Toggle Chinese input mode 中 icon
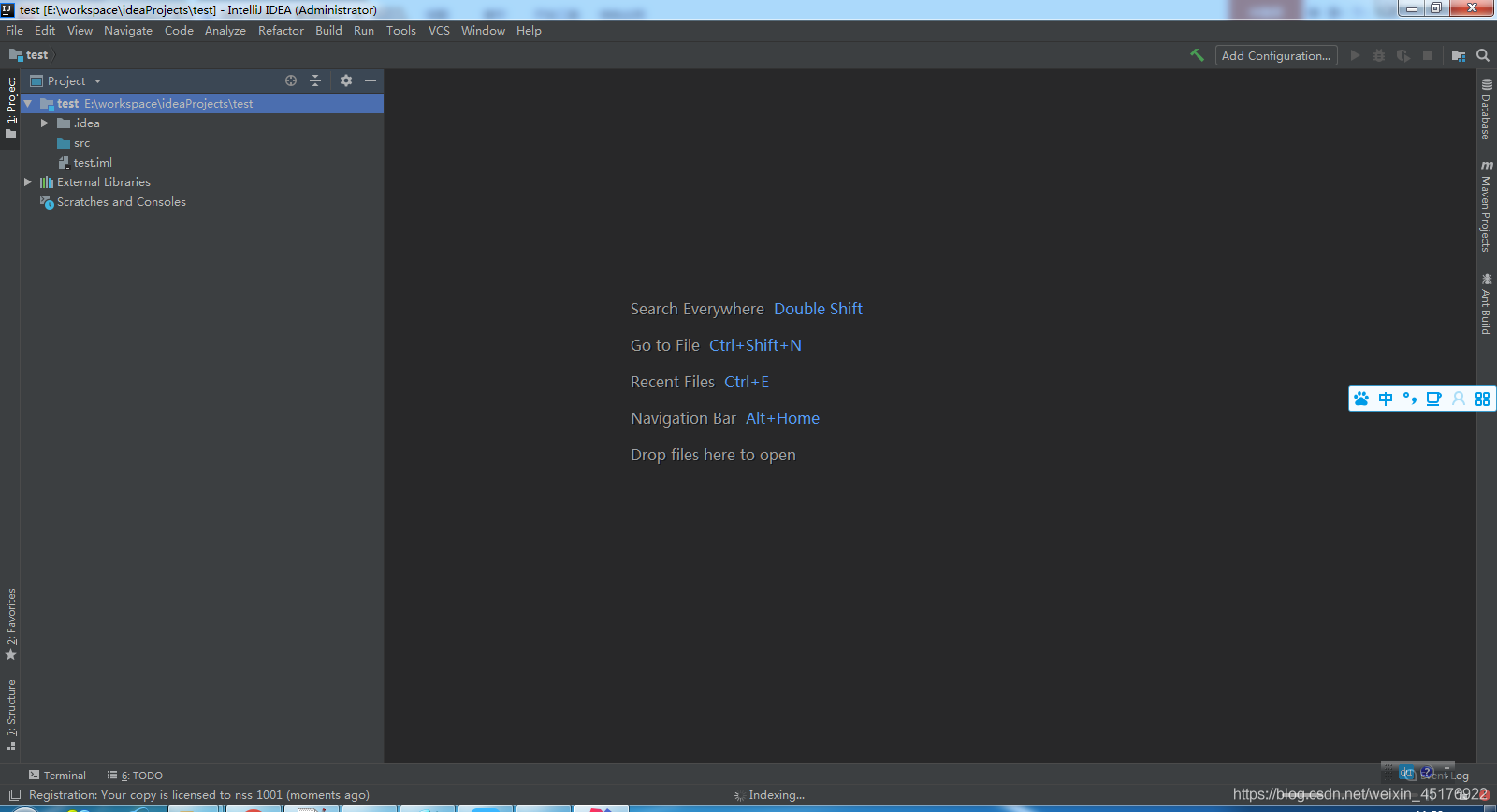The height and width of the screenshot is (812, 1497). (1386, 399)
